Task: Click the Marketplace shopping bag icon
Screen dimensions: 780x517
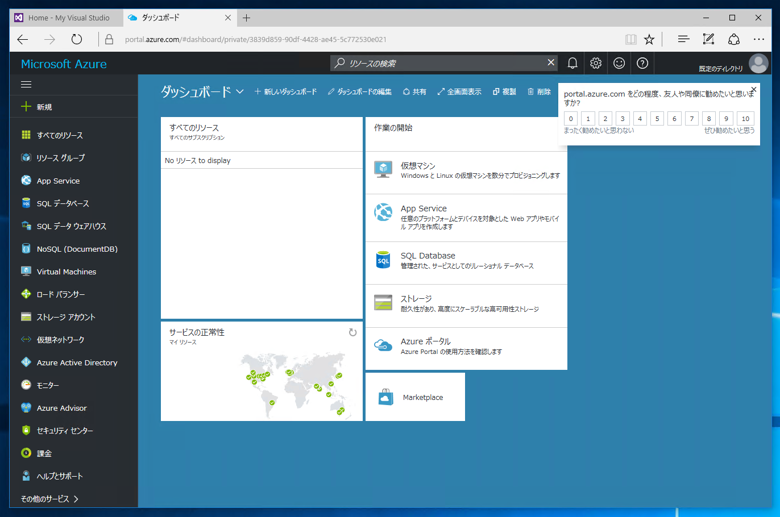Action: pyautogui.click(x=386, y=397)
